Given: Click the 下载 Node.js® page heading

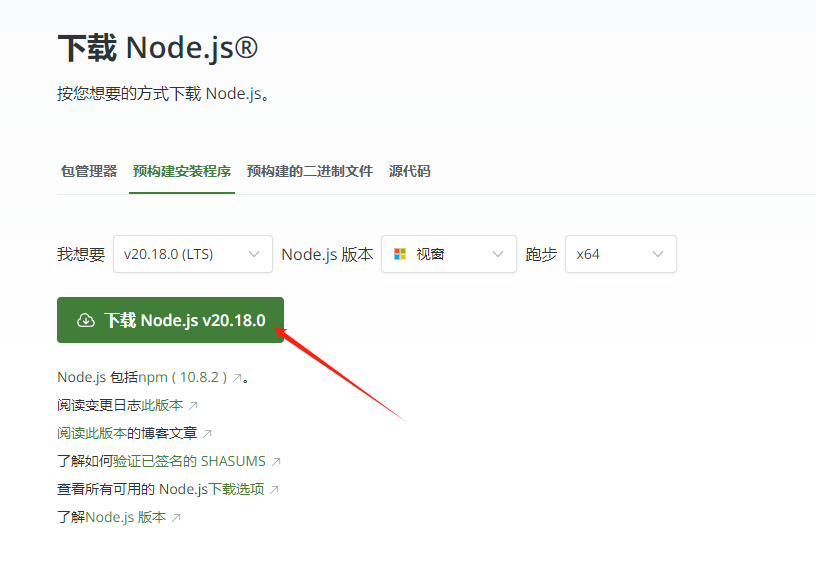Looking at the screenshot, I should [158, 48].
